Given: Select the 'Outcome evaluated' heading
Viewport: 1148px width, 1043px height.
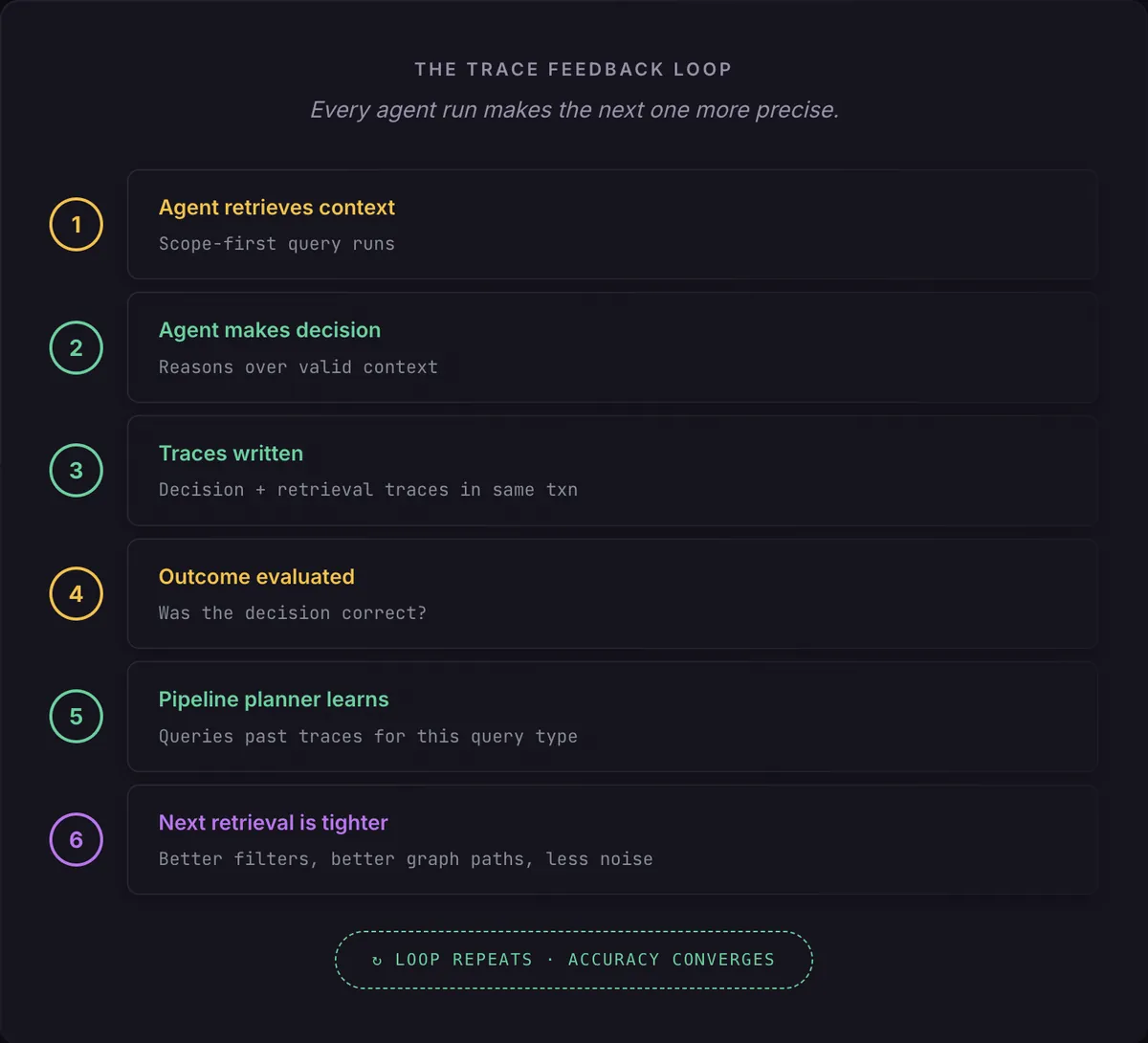Looking at the screenshot, I should [x=256, y=577].
